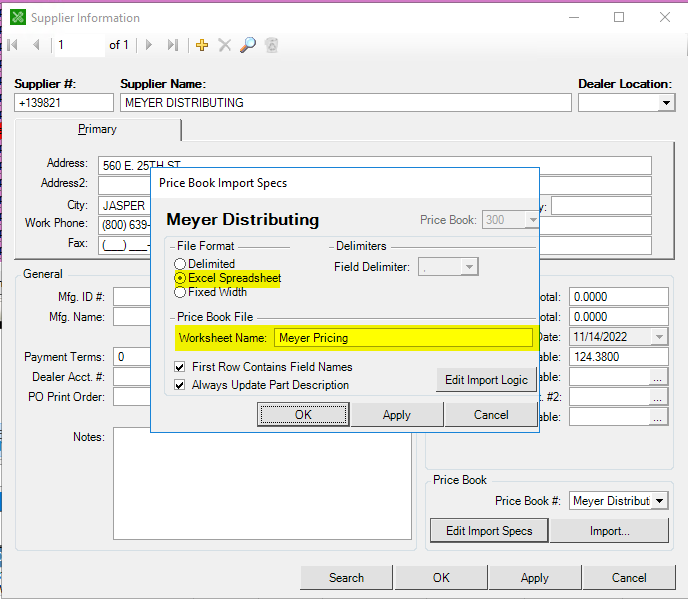
Task: Click the ellipsis button in #2 row
Action: (x=658, y=397)
